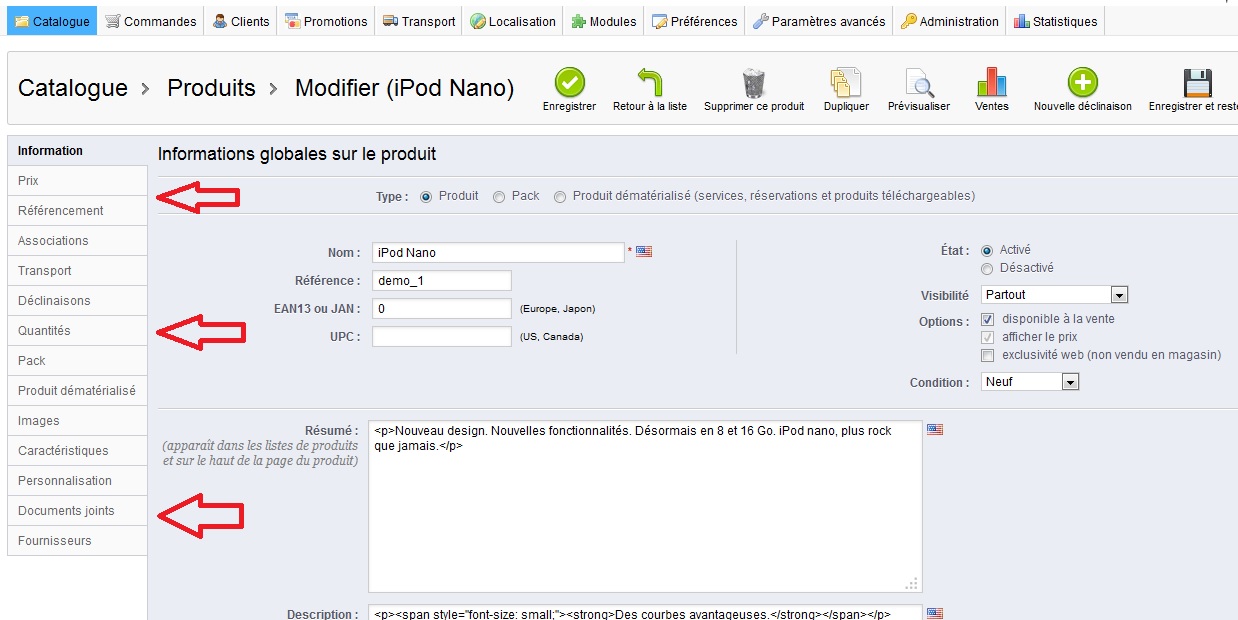Select the Déclinaisons side tab
This screenshot has width=1238, height=620.
77,301
